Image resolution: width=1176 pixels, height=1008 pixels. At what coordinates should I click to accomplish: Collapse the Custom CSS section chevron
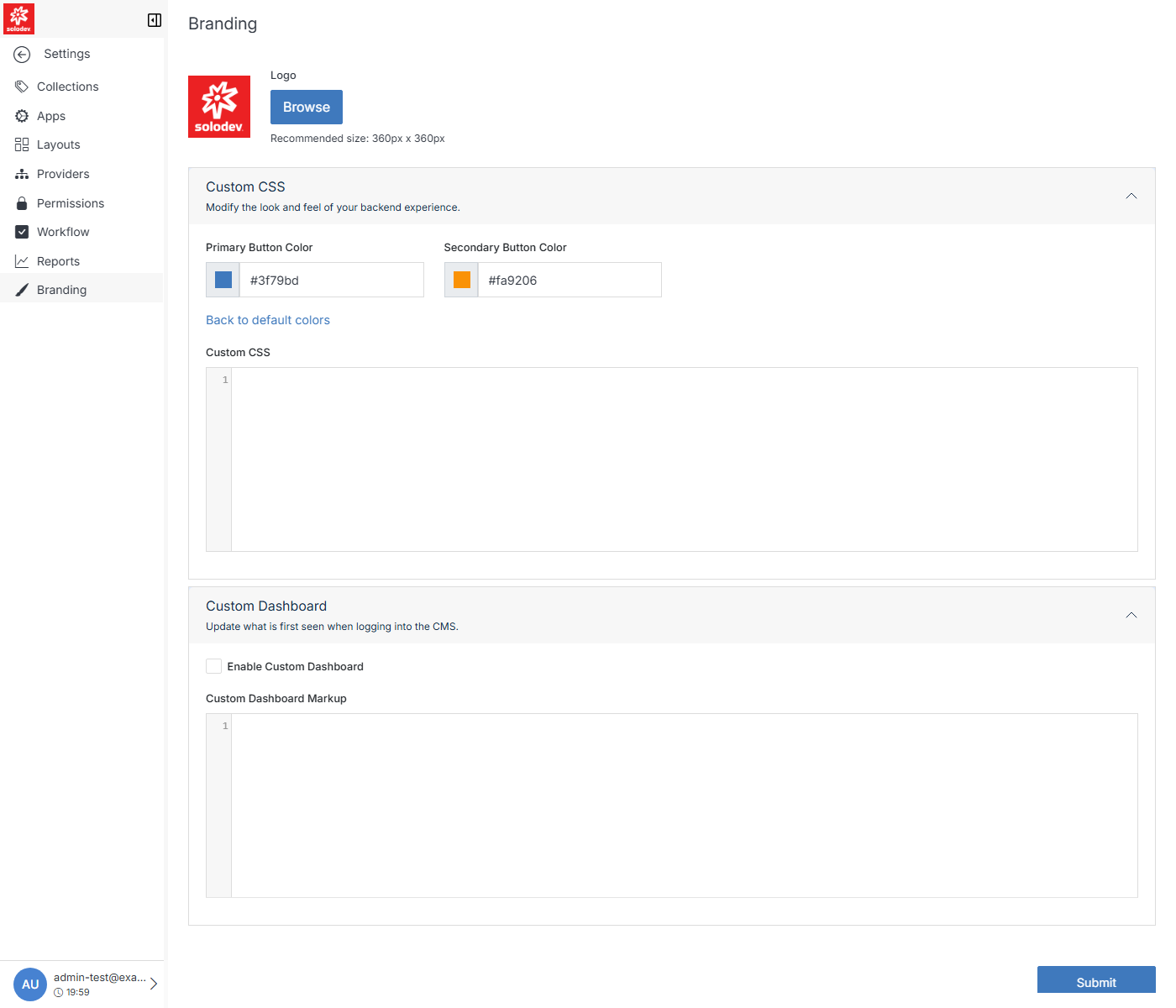coord(1131,196)
